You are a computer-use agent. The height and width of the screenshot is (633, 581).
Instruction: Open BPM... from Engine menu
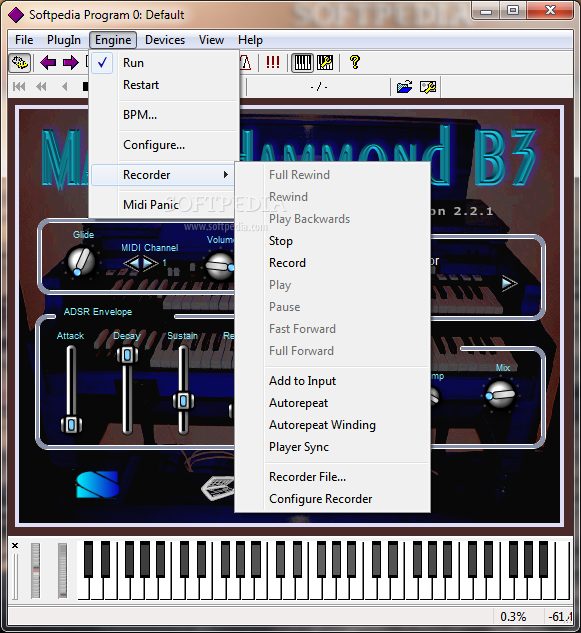(x=164, y=115)
